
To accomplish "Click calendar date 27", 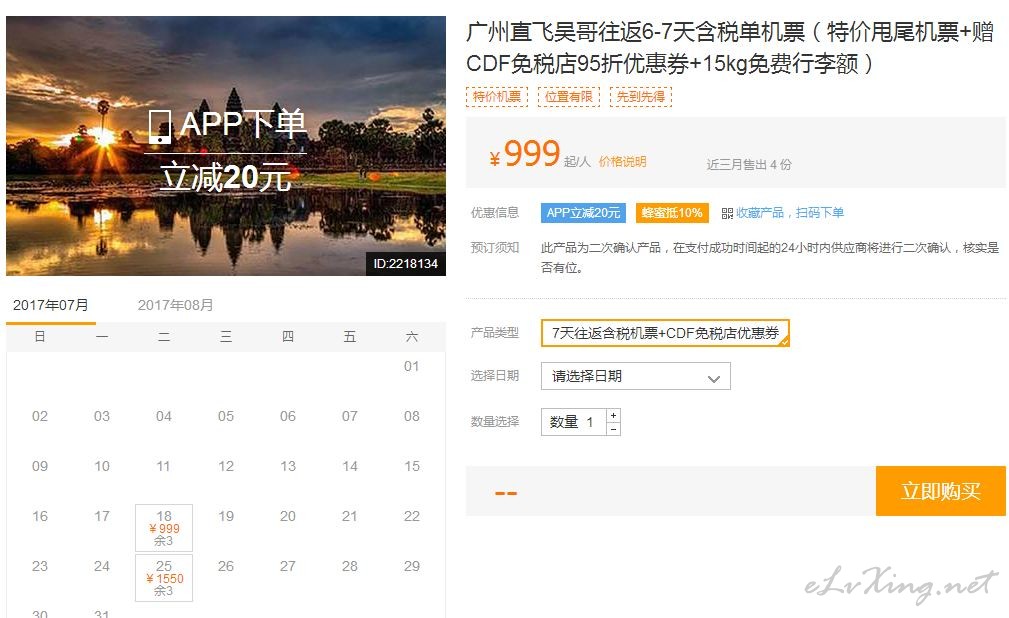I will click(288, 566).
